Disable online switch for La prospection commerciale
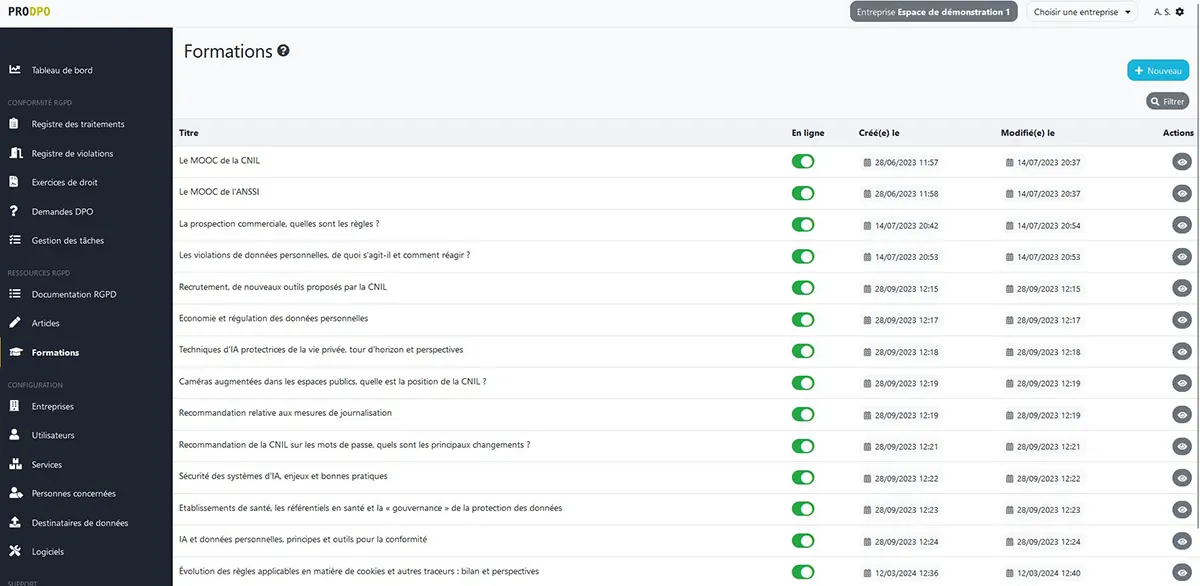Viewport: 1200px width, 586px height. (802, 225)
